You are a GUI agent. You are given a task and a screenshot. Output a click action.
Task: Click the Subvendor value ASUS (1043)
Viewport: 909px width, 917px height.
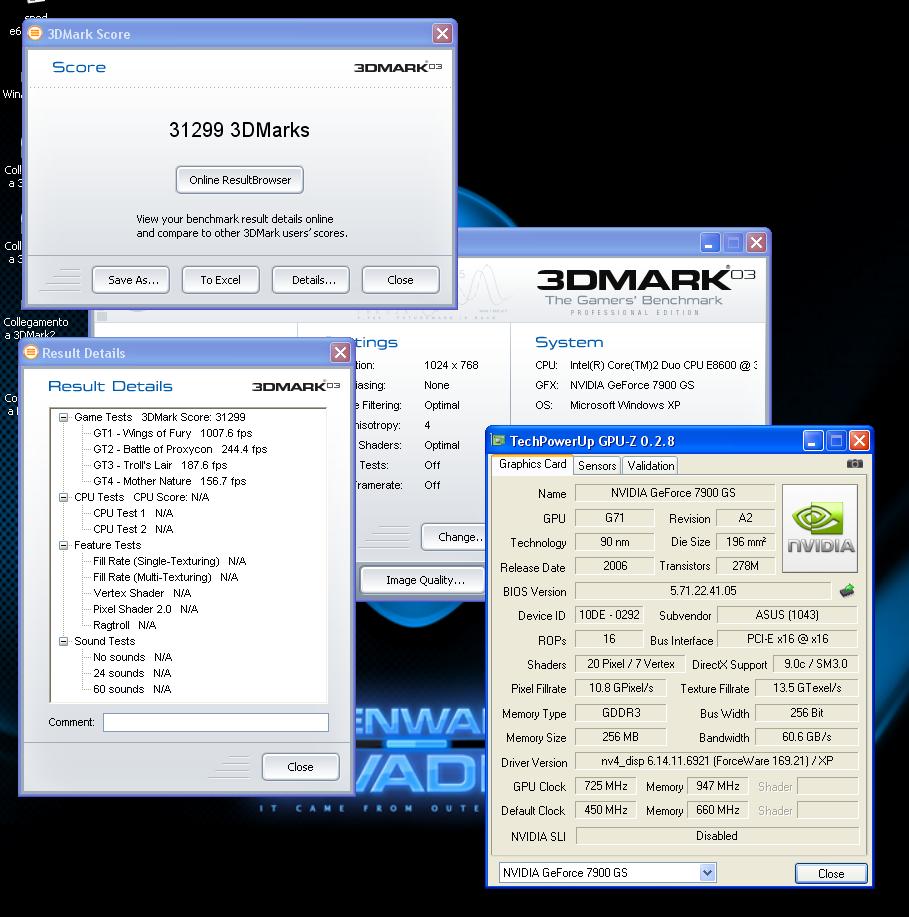[x=787, y=615]
